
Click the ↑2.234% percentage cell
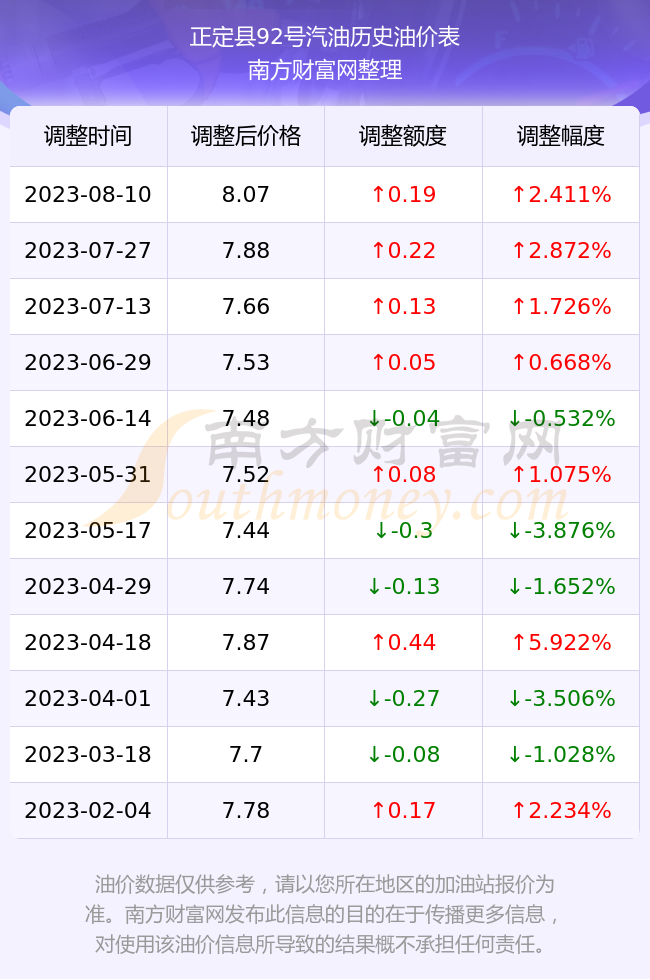click(x=561, y=810)
